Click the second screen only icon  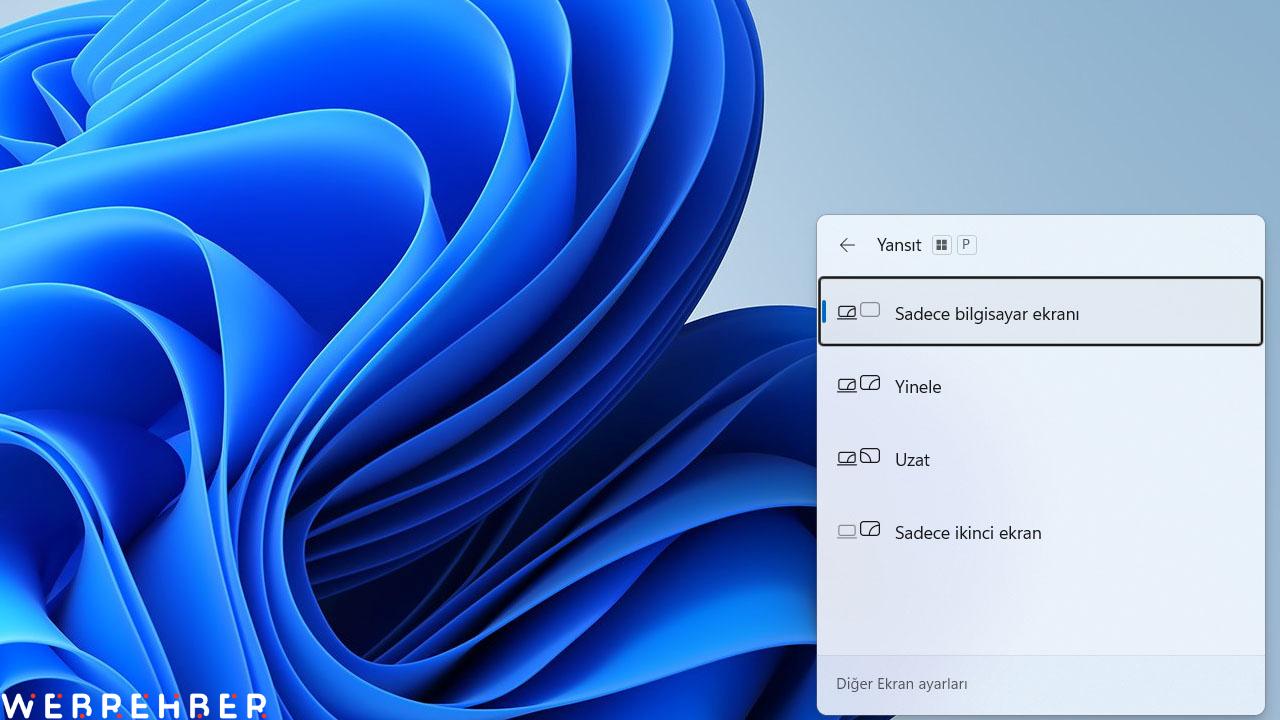[x=858, y=531]
